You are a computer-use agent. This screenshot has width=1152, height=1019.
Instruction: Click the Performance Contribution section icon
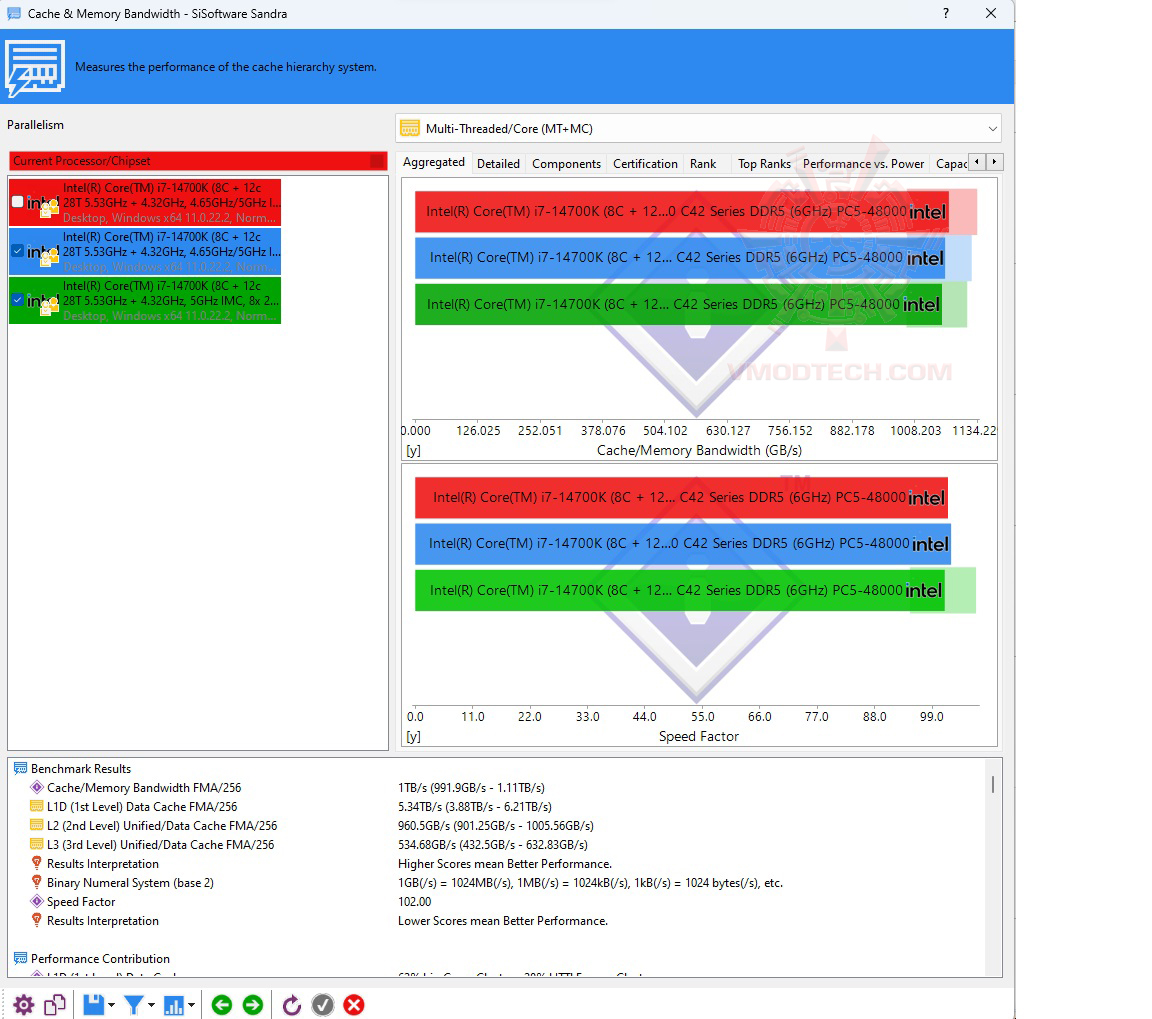21,959
